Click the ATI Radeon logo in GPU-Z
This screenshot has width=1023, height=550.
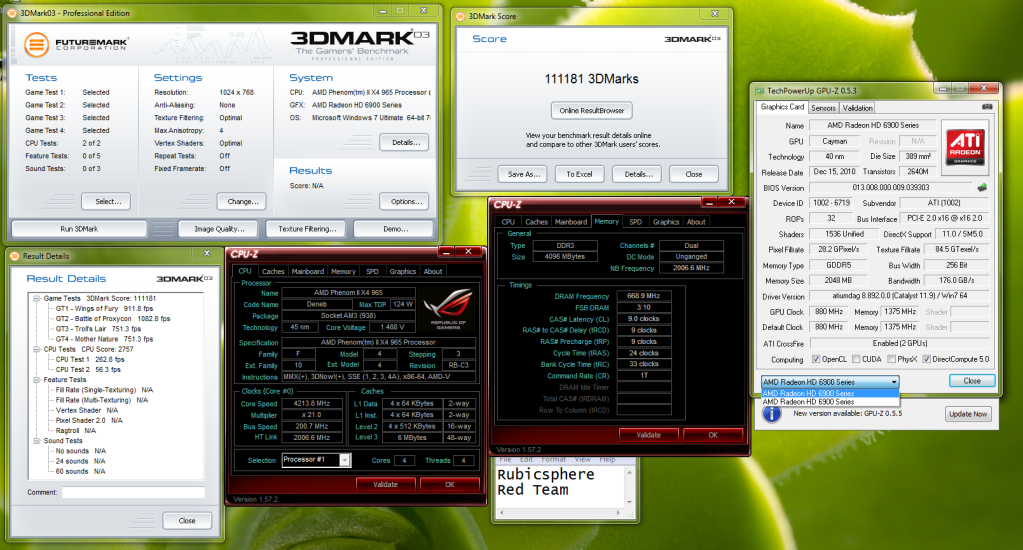(x=965, y=146)
